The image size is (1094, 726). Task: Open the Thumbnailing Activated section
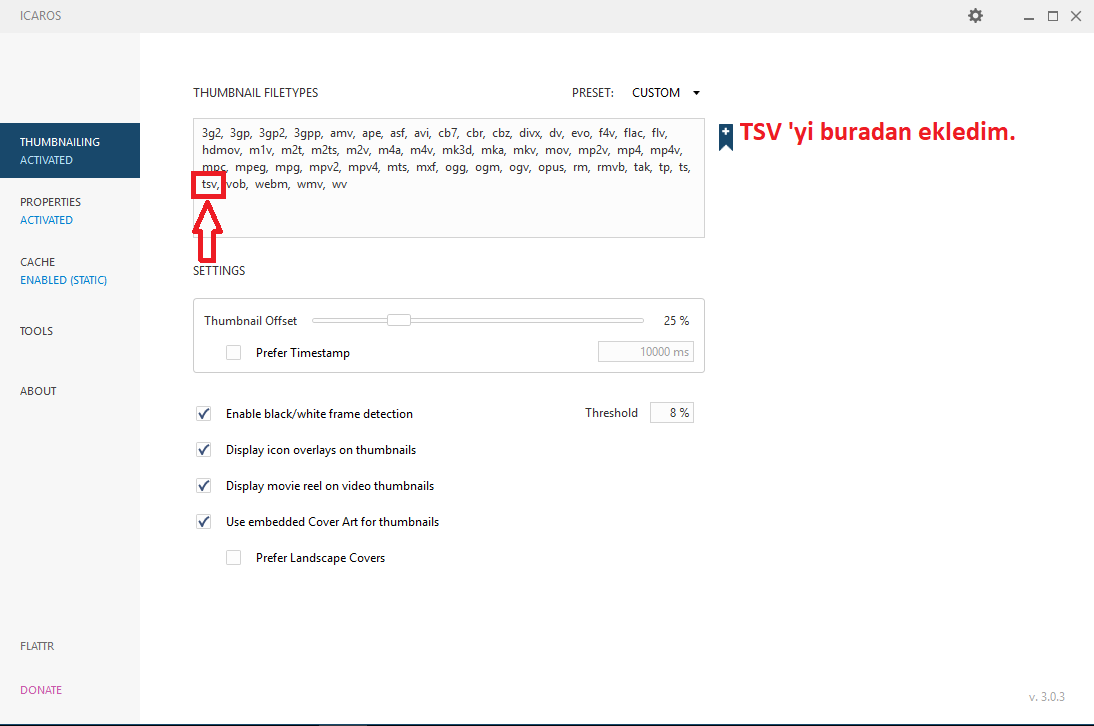(70, 151)
